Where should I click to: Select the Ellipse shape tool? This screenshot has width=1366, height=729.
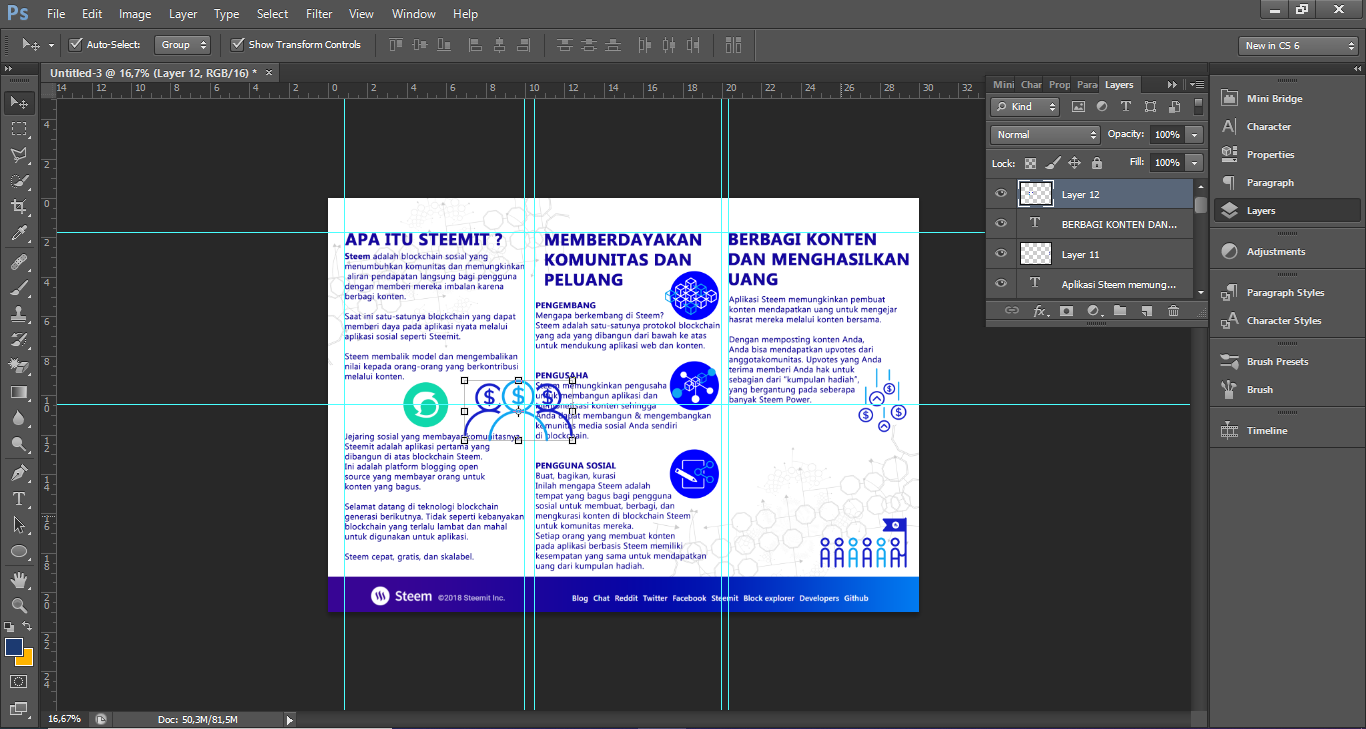pyautogui.click(x=19, y=551)
